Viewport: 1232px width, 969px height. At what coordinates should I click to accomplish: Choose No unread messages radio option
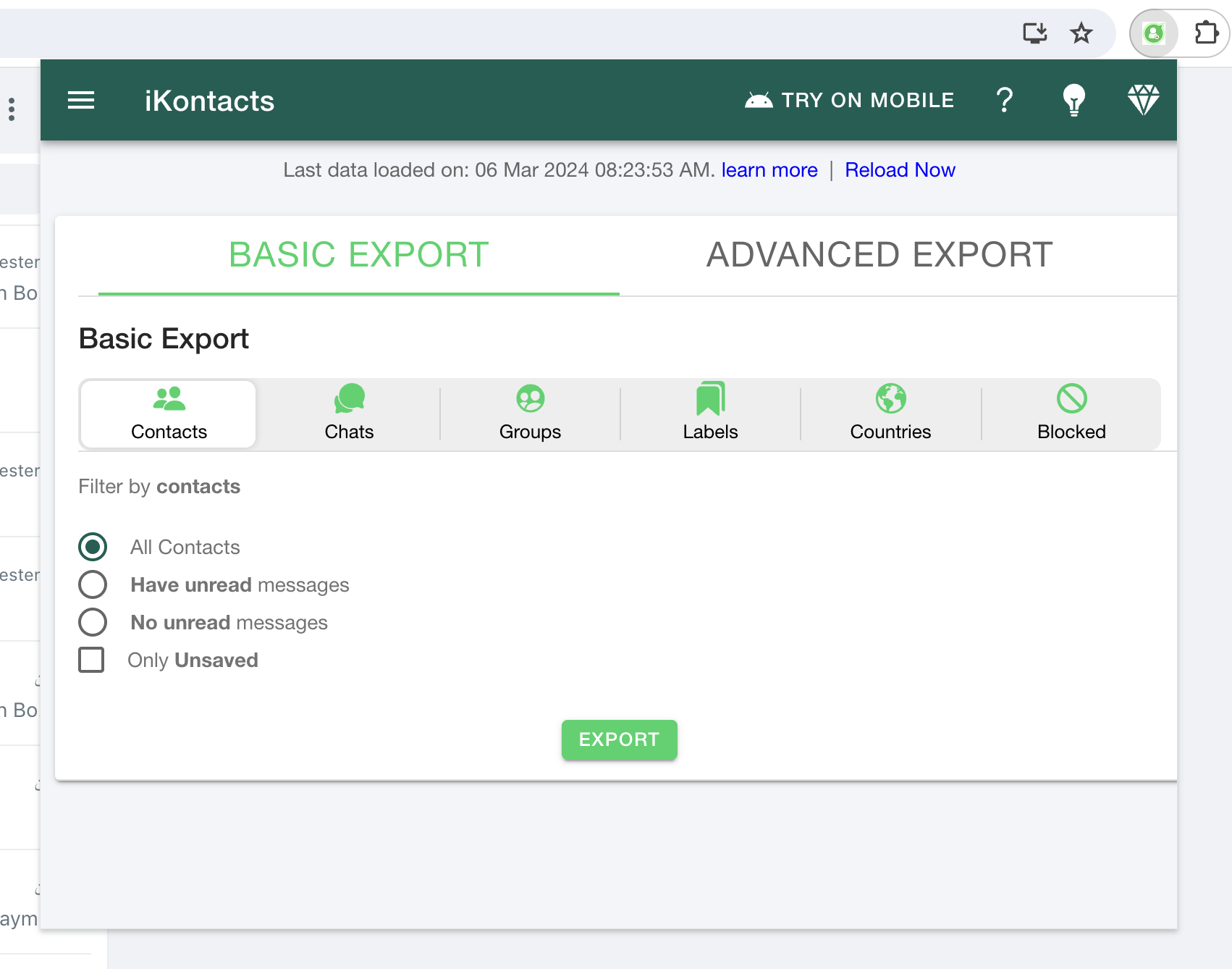click(x=93, y=622)
